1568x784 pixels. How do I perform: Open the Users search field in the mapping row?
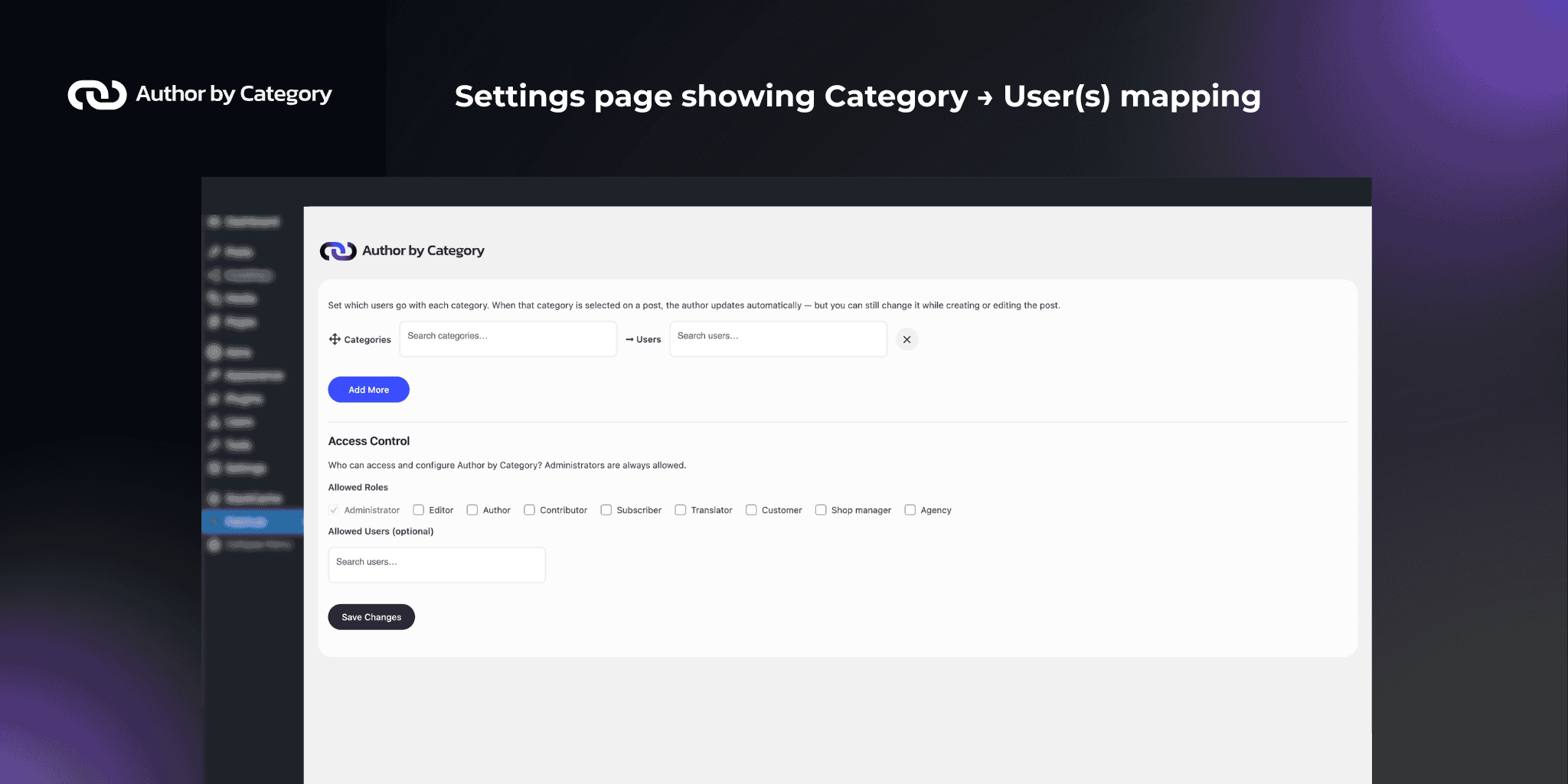[778, 338]
